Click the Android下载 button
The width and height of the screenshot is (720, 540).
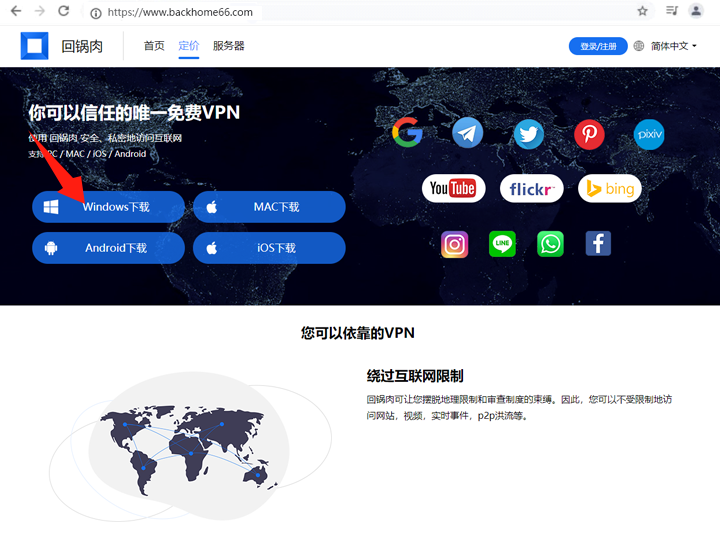pos(108,248)
